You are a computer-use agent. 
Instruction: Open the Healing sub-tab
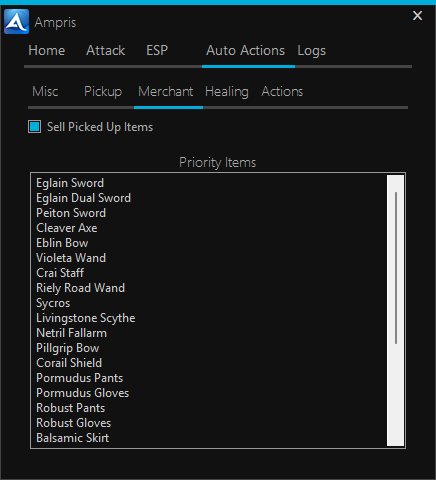[227, 91]
